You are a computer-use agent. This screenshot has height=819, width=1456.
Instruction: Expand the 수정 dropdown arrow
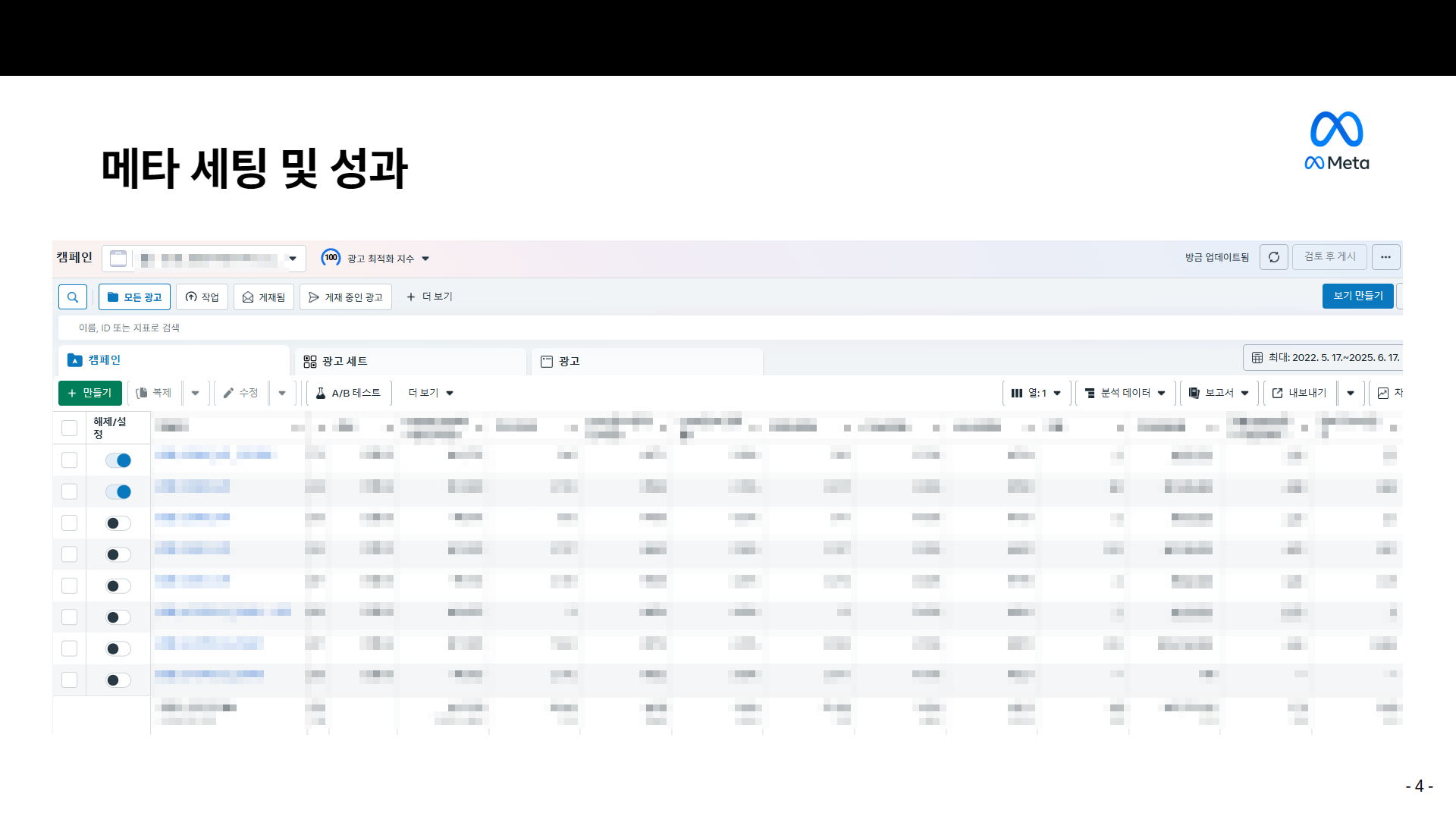[282, 393]
